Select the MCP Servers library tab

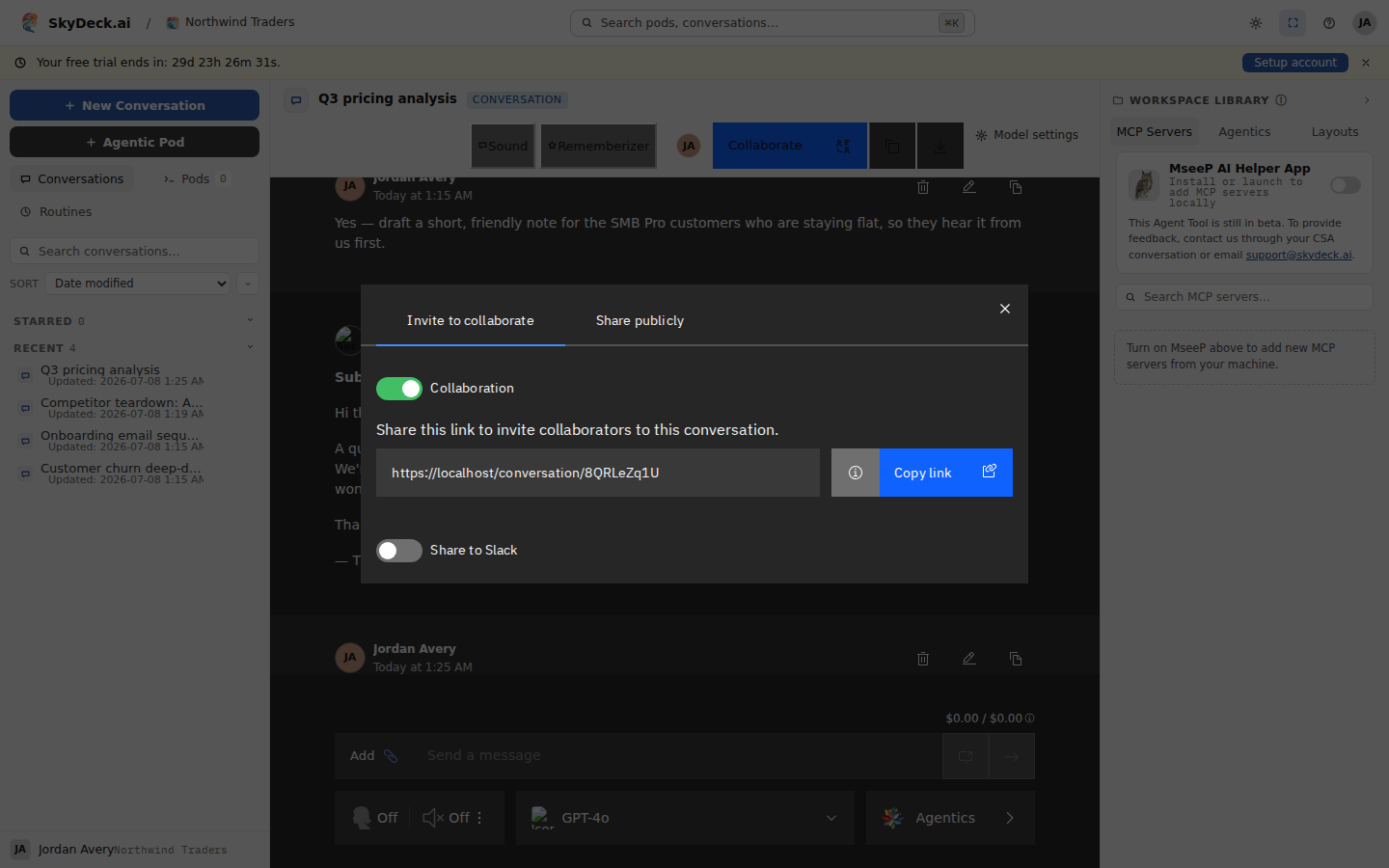pos(1154,132)
